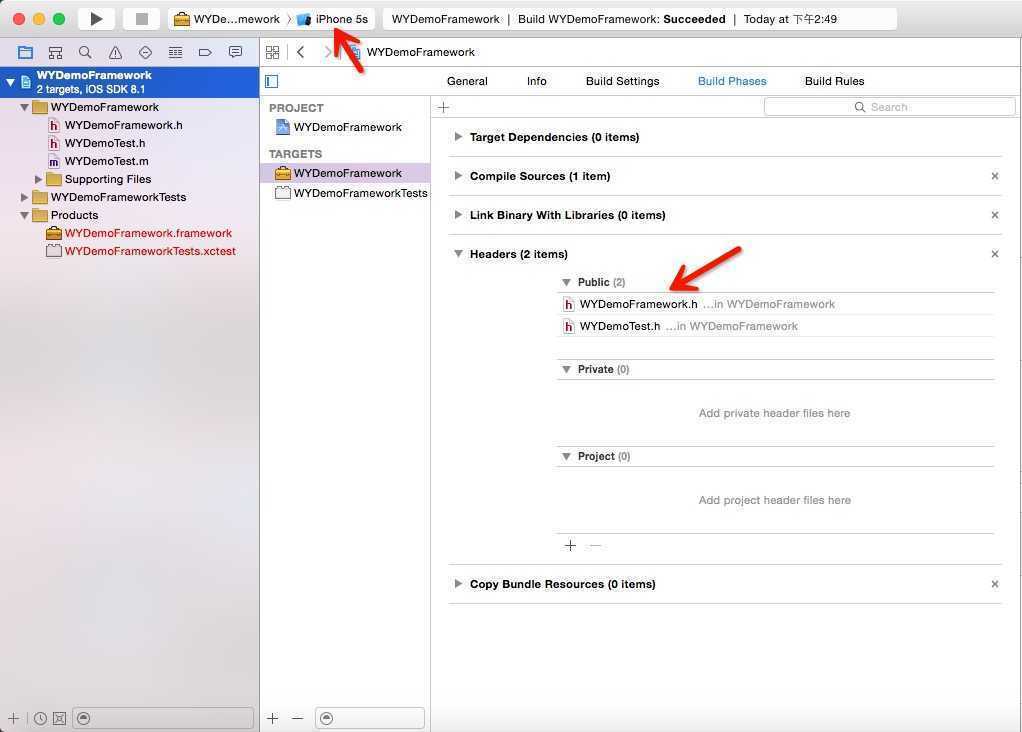The height and width of the screenshot is (732, 1022).
Task: Expand the WYDemoFrameworkTests folder
Action: point(24,198)
